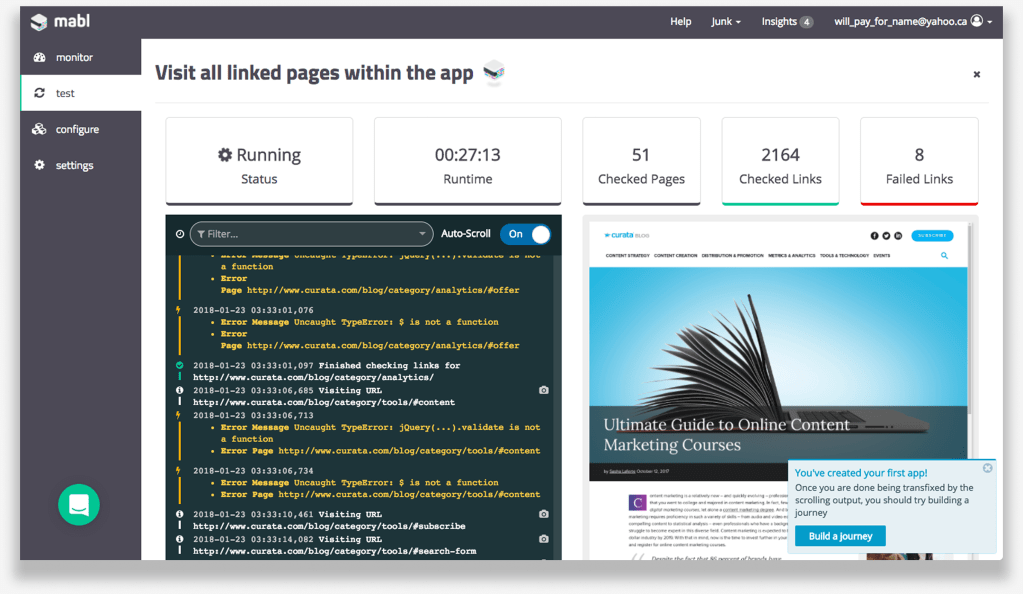The height and width of the screenshot is (594, 1023).
Task: Click the Help link in the top bar
Action: [x=680, y=21]
